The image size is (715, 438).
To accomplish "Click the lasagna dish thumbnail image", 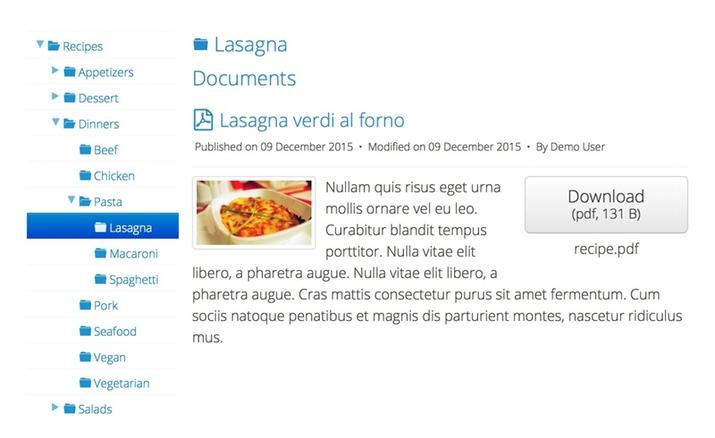I will 254,213.
